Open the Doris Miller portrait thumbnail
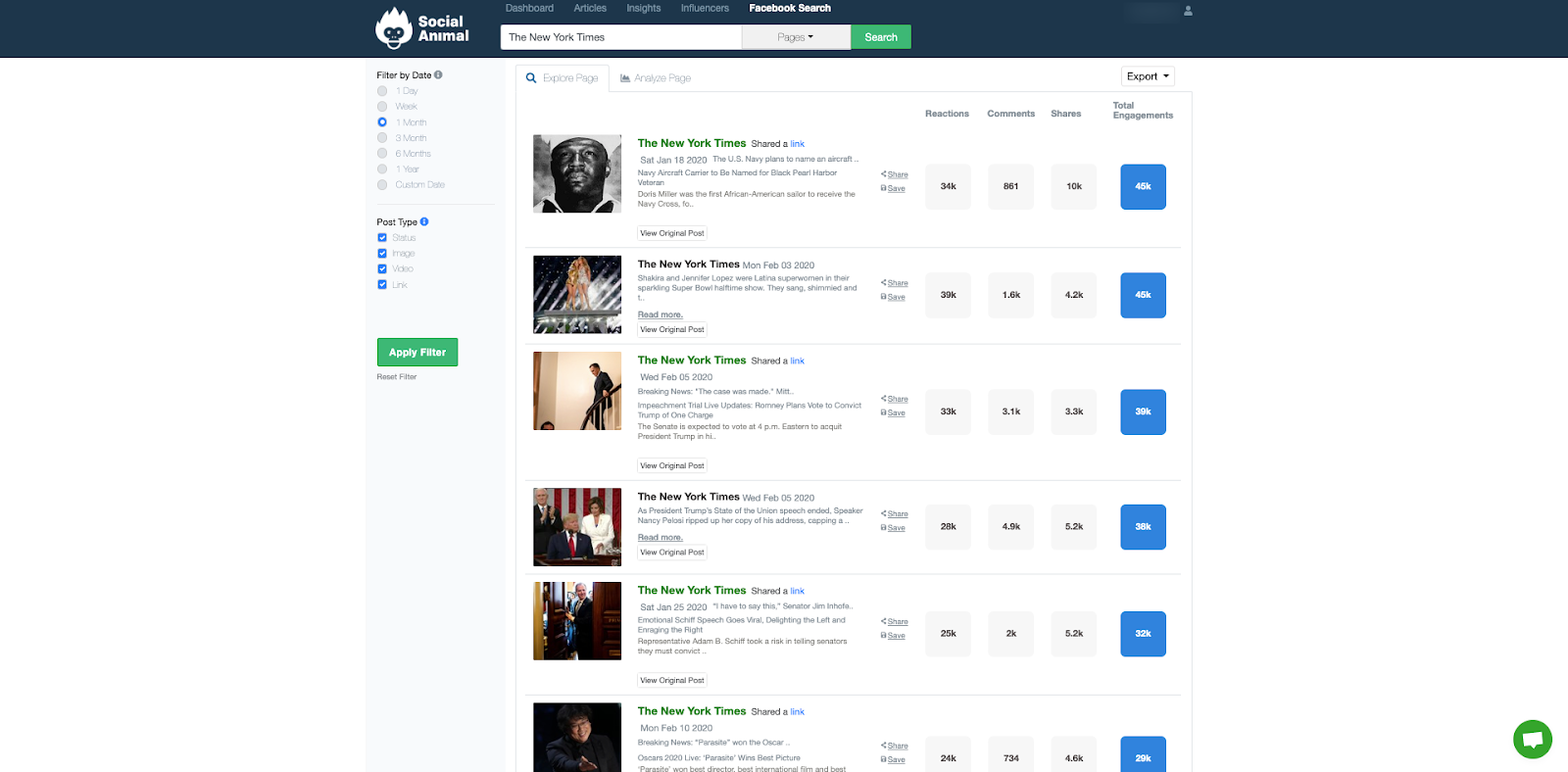The image size is (1568, 772). pyautogui.click(x=577, y=174)
